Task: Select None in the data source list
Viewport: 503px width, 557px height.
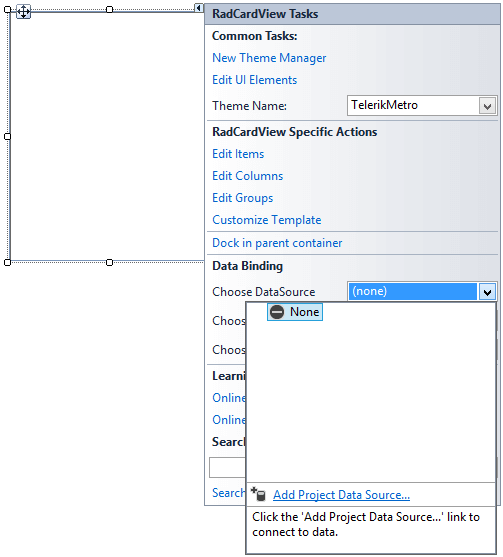Action: (x=295, y=312)
